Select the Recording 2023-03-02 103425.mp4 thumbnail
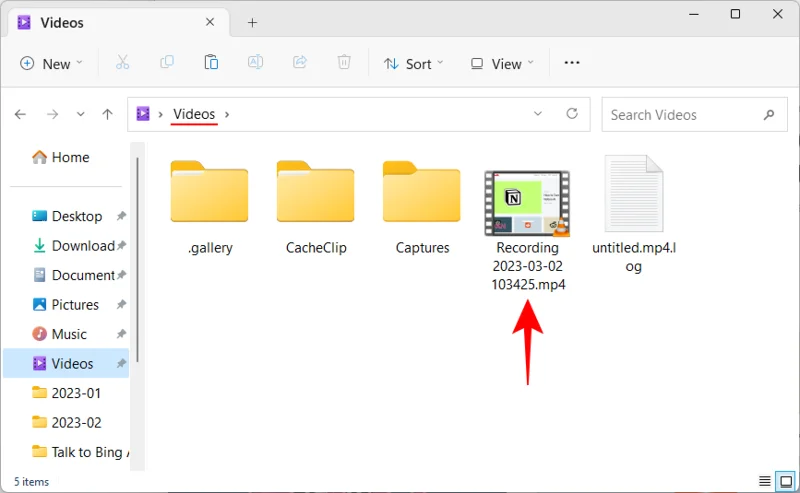Screen dimensions: 800x493 click(527, 204)
